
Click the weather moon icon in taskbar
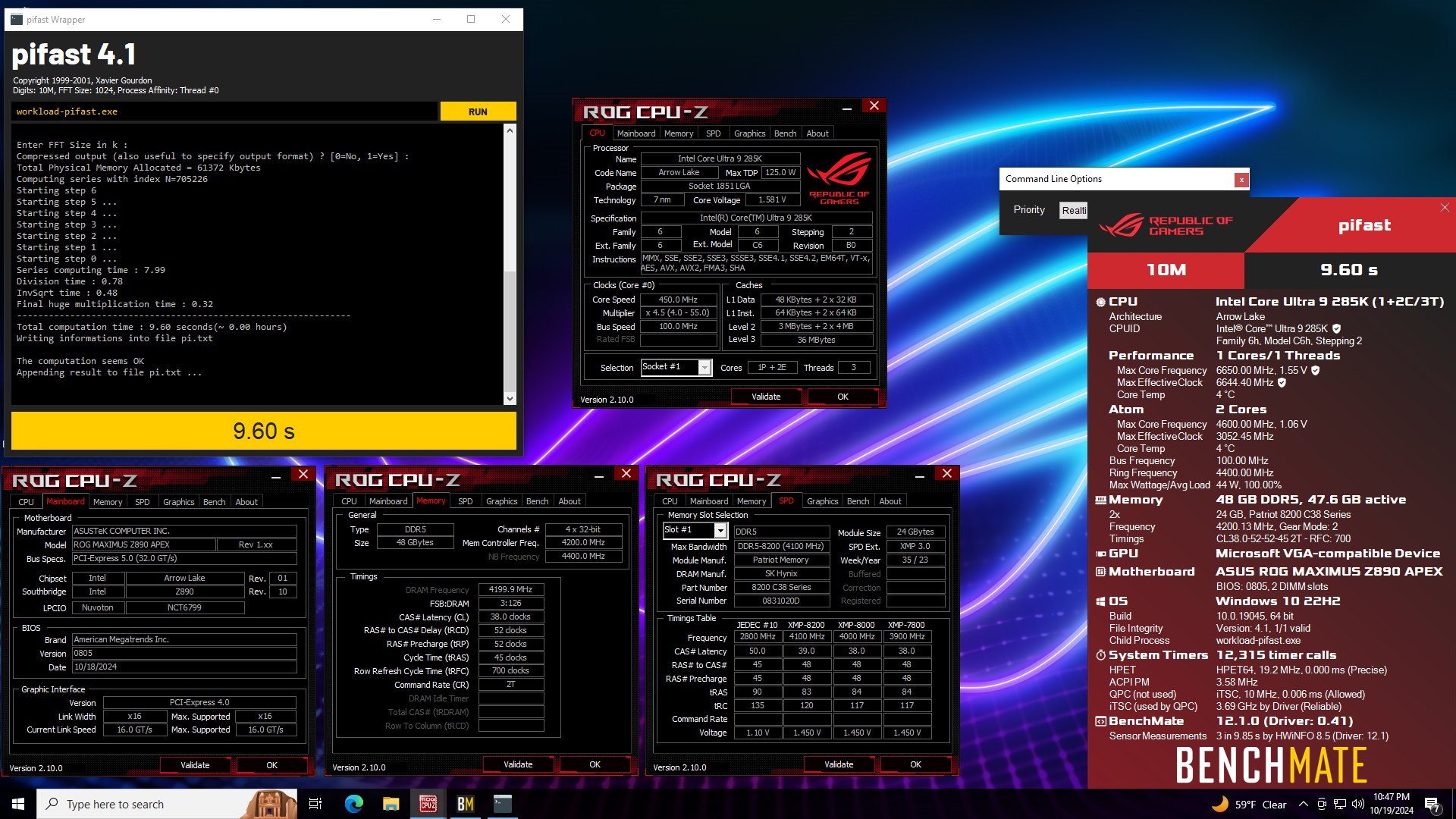(1219, 805)
